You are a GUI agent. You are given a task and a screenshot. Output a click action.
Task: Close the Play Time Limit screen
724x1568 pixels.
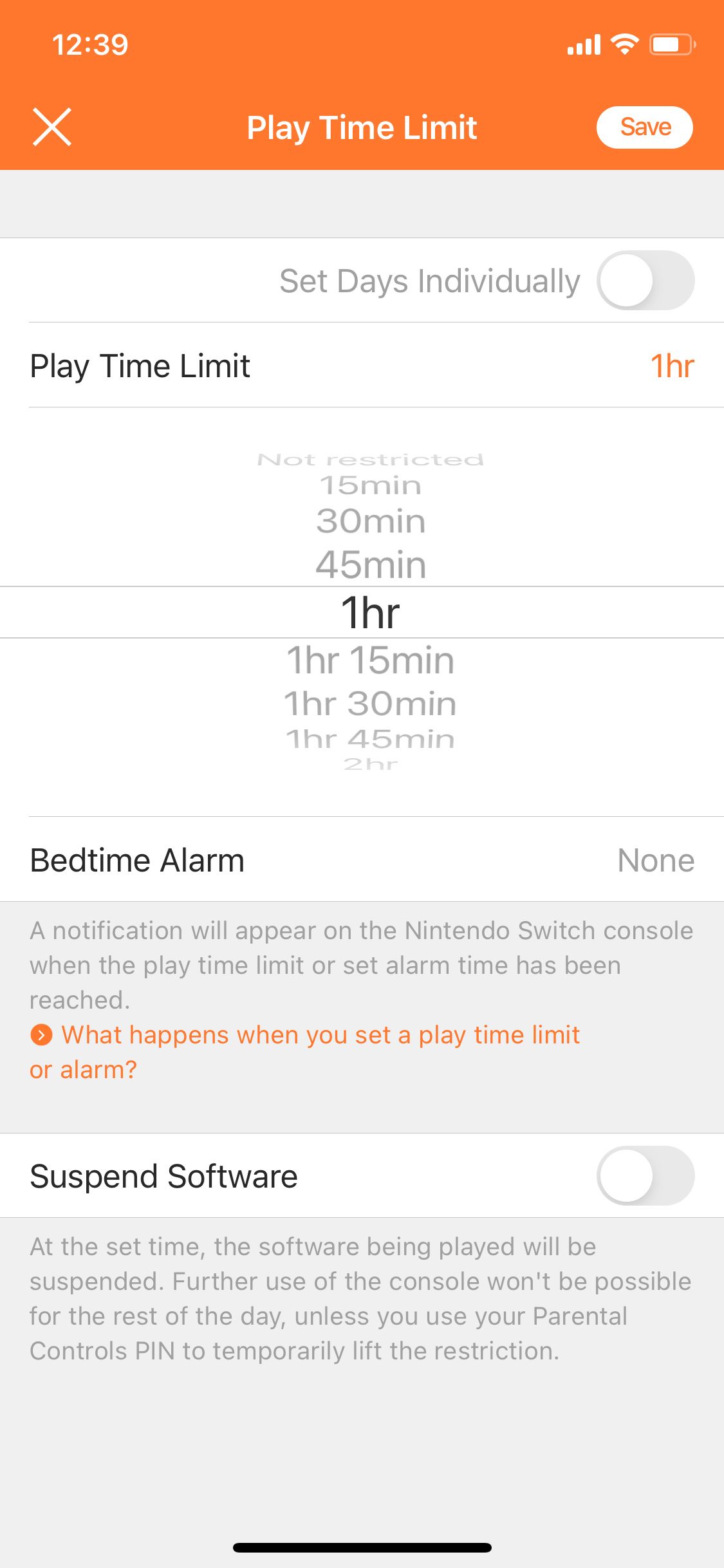[x=52, y=127]
